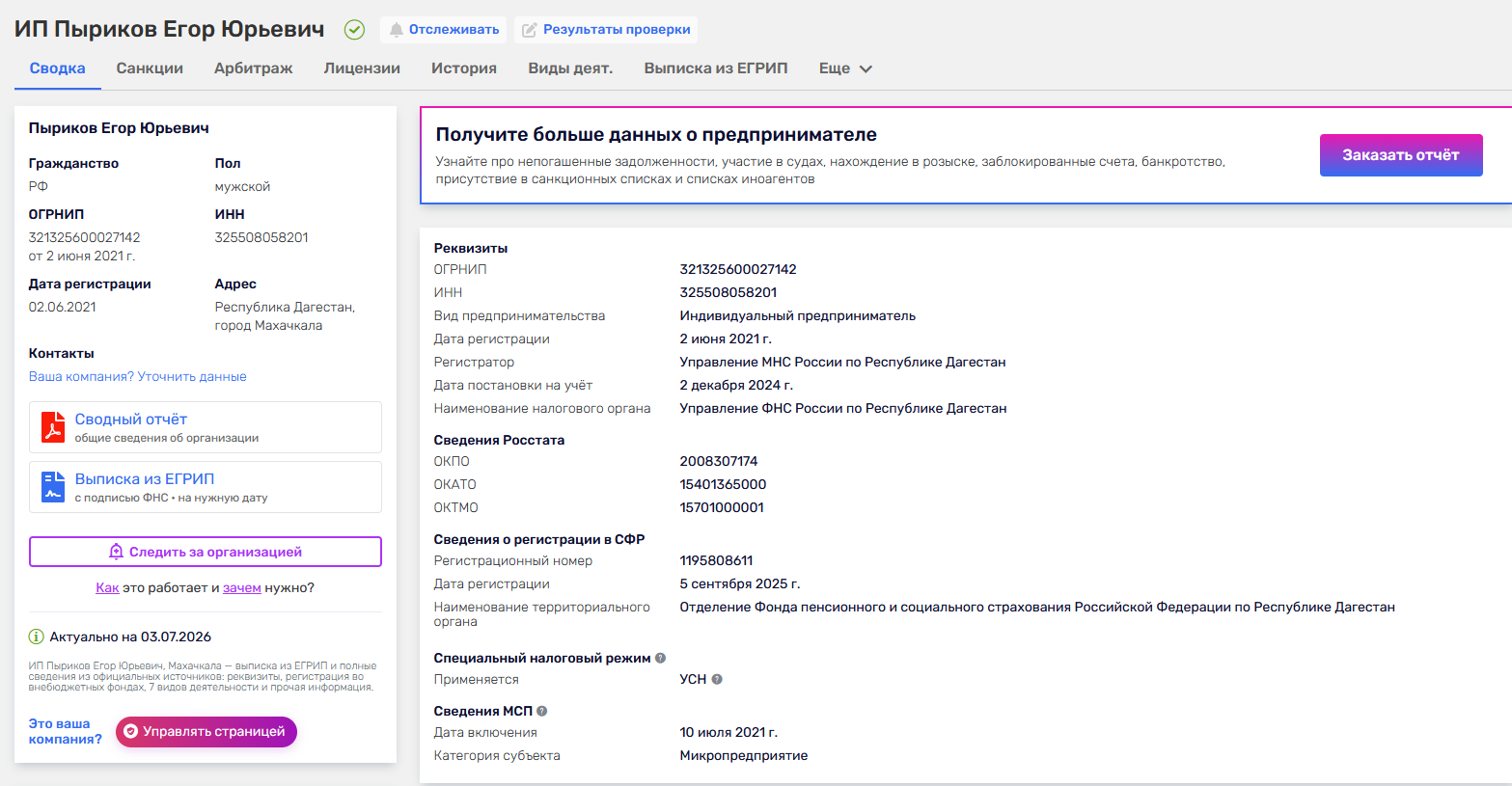The image size is (1512, 786).
Task: Click bell icon in Следить за организацией
Action: (116, 552)
